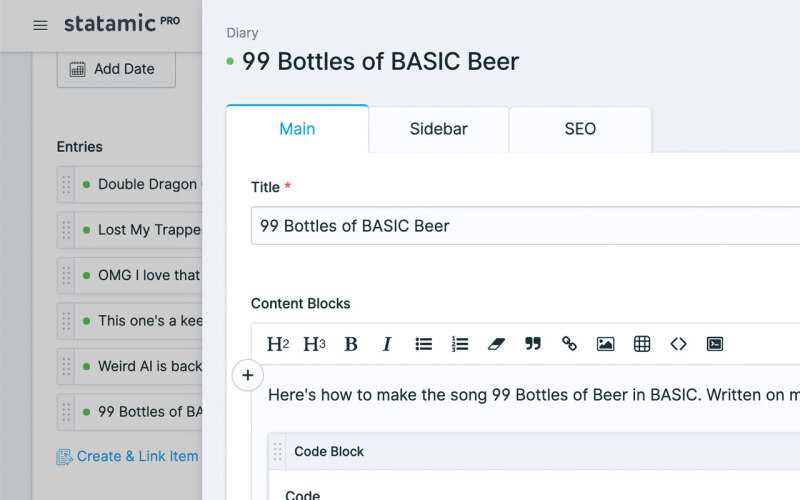Toggle italic text formatting
This screenshot has height=500, width=800.
click(x=387, y=344)
